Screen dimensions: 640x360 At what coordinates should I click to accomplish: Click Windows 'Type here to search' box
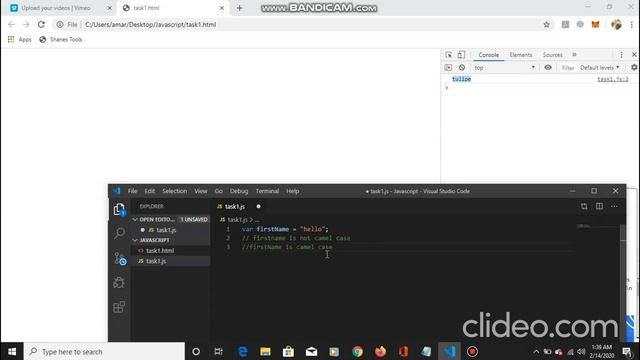coord(104,351)
